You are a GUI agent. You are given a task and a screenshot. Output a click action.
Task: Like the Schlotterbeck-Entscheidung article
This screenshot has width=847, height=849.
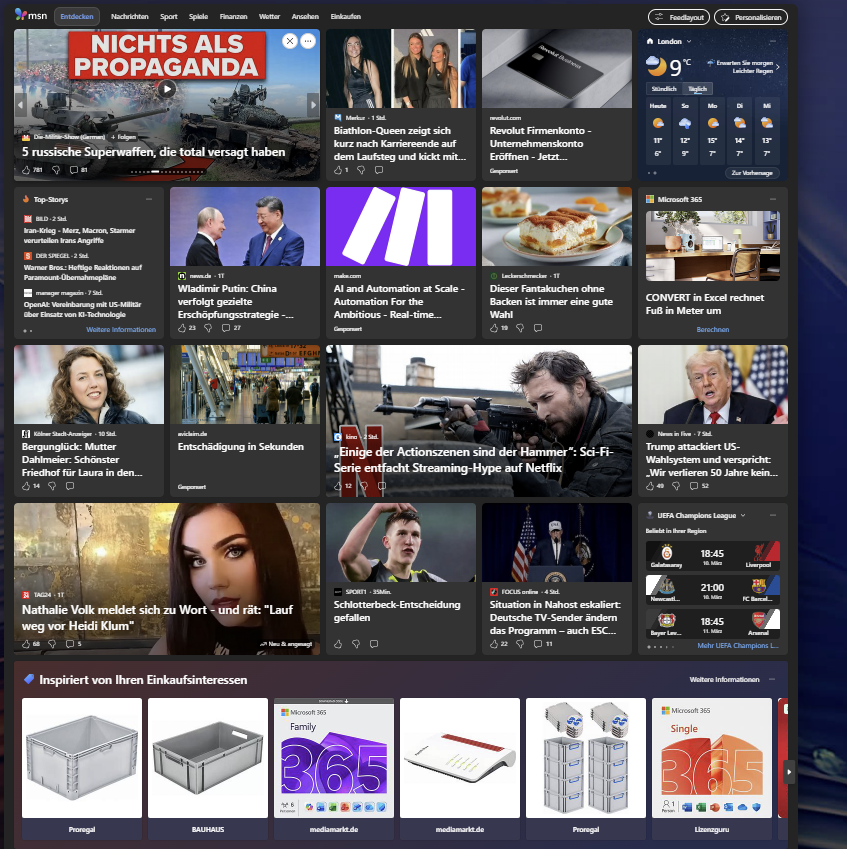338,644
